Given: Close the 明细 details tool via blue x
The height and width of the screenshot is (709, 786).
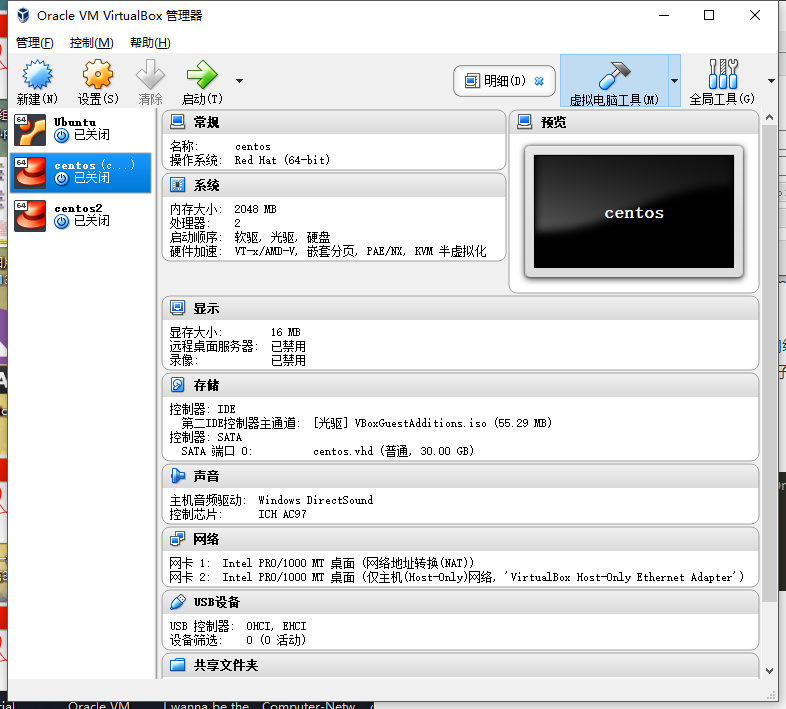Looking at the screenshot, I should coord(539,81).
